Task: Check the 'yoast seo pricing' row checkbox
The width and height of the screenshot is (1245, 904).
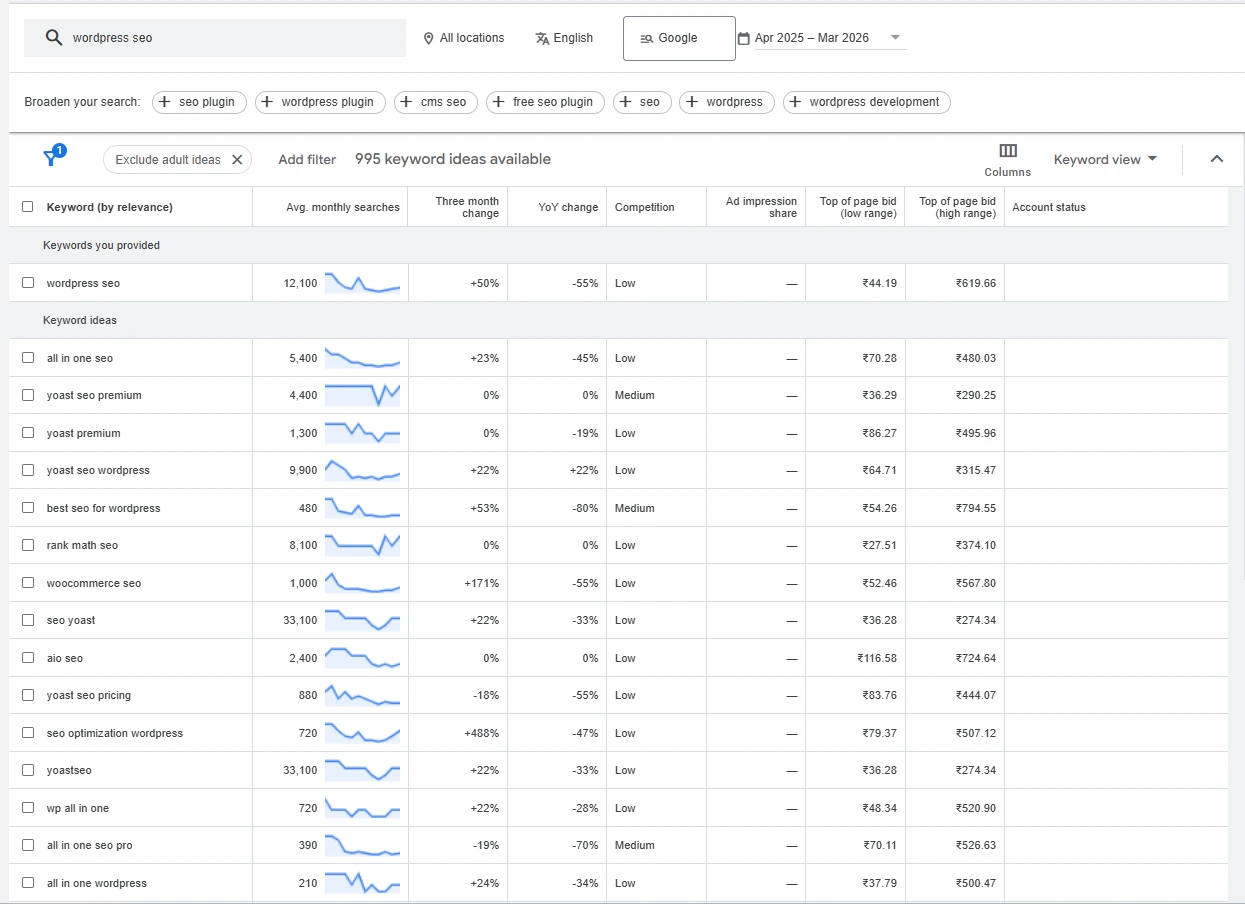Action: pos(28,695)
